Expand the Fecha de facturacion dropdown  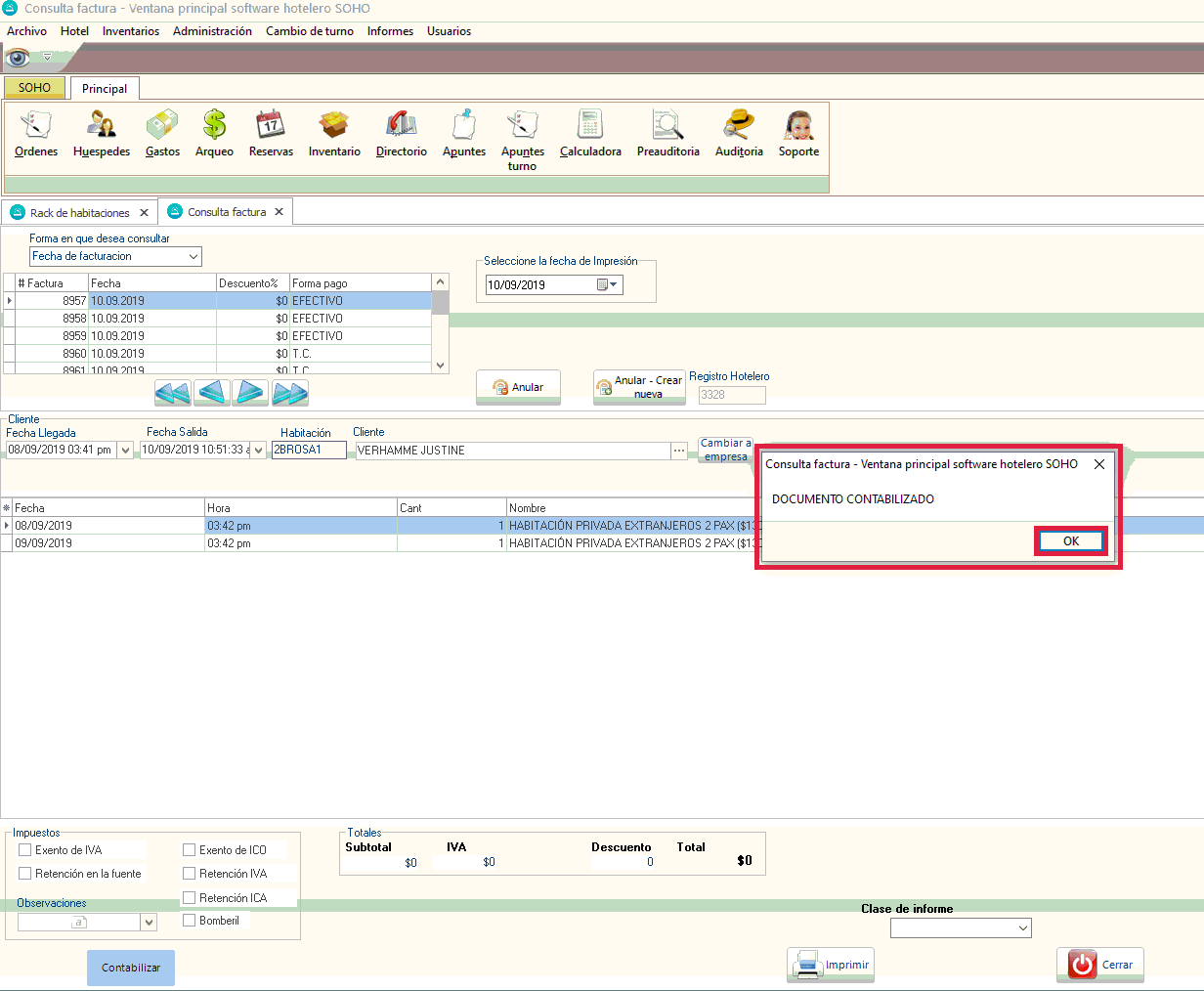coord(193,256)
